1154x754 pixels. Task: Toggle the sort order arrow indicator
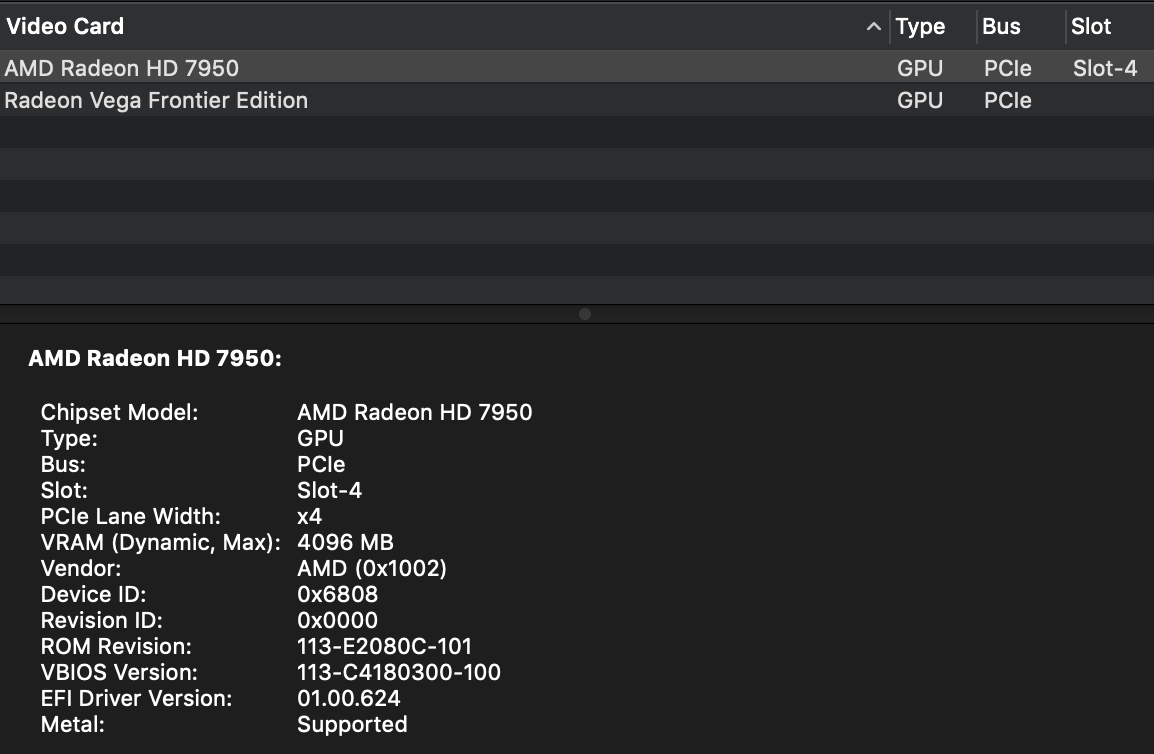[874, 27]
